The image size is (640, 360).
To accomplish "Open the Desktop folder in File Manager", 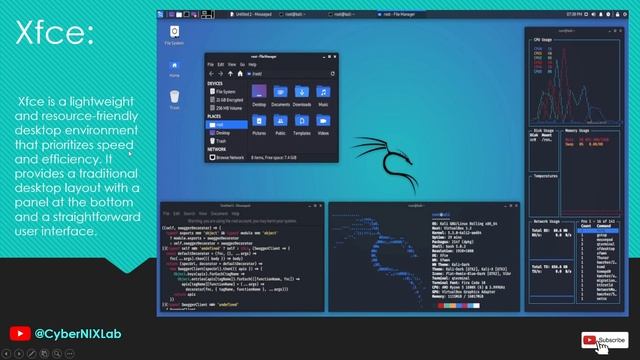I will tap(259, 96).
